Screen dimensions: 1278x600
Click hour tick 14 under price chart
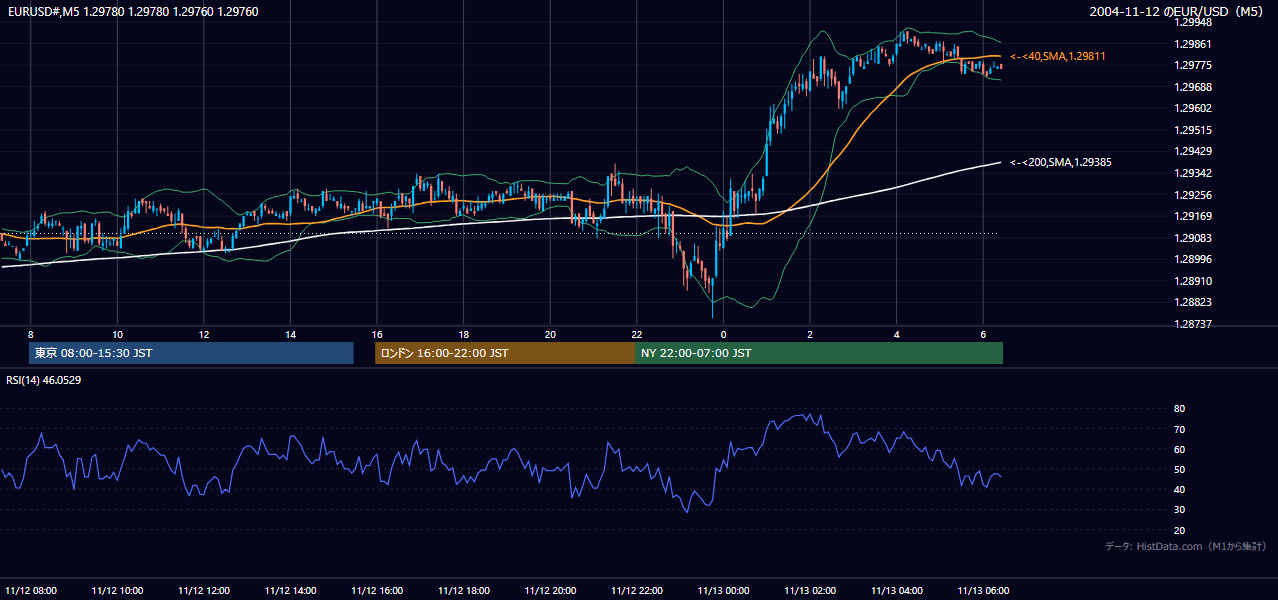tap(291, 334)
